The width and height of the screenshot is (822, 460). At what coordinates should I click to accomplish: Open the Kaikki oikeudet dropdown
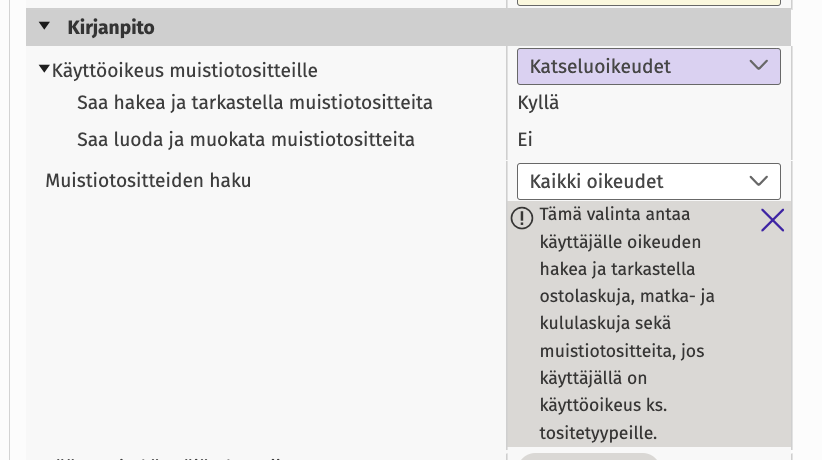pyautogui.click(x=648, y=181)
